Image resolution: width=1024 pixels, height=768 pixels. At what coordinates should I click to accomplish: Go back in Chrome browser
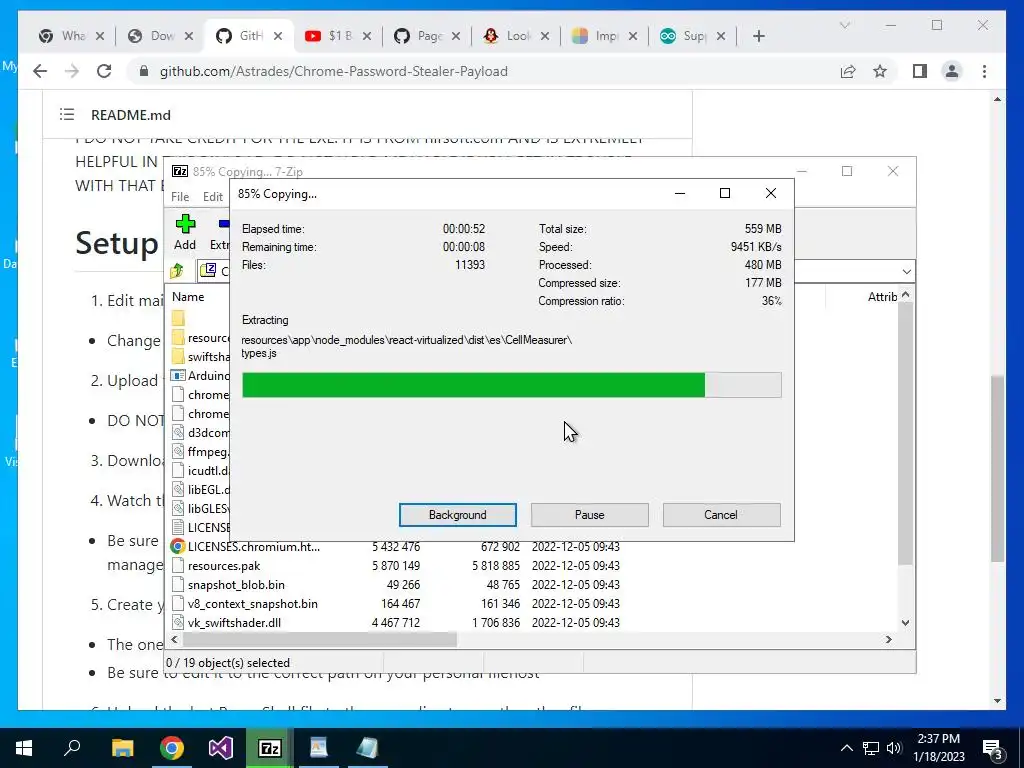[40, 71]
